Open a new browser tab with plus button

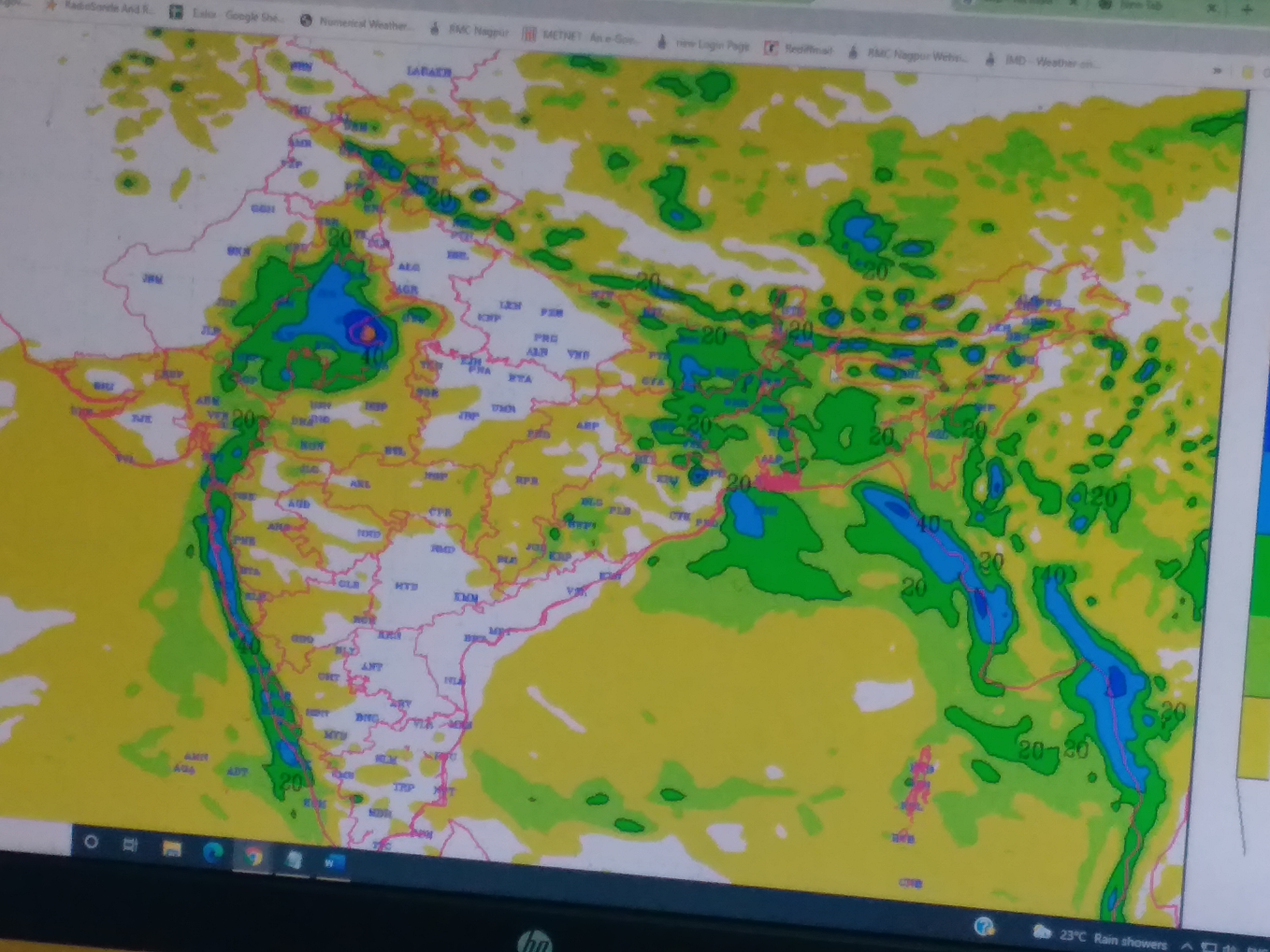pyautogui.click(x=1247, y=9)
